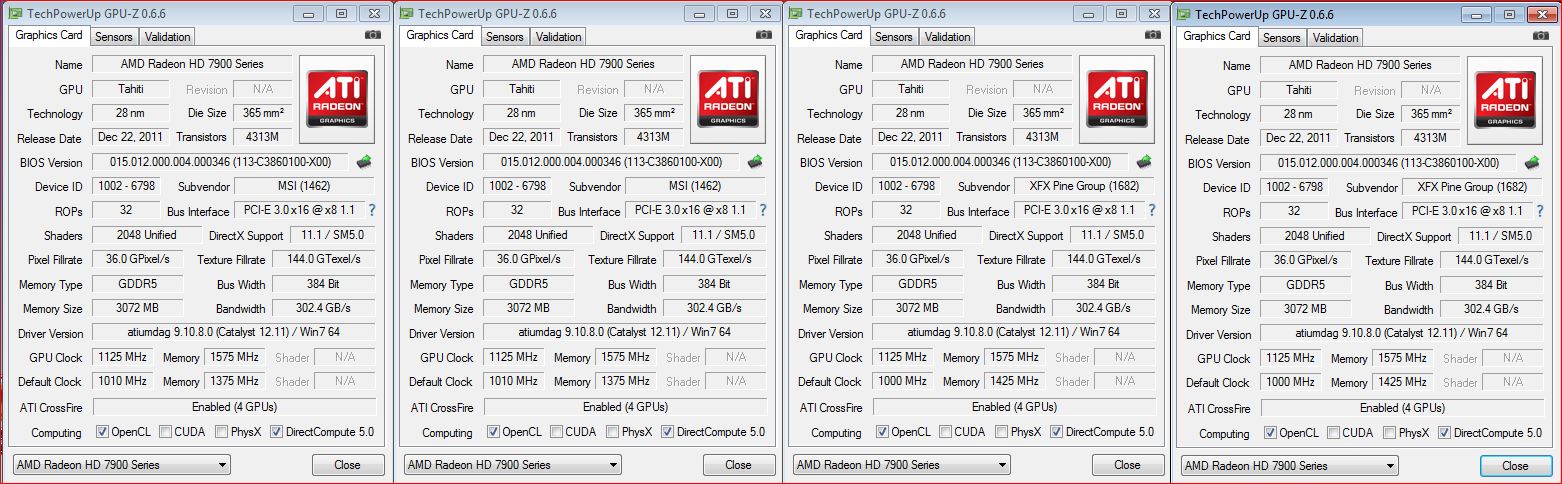1562x484 pixels.
Task: Click the ATI Radeon logo in the rightmost window
Action: click(x=1505, y=99)
